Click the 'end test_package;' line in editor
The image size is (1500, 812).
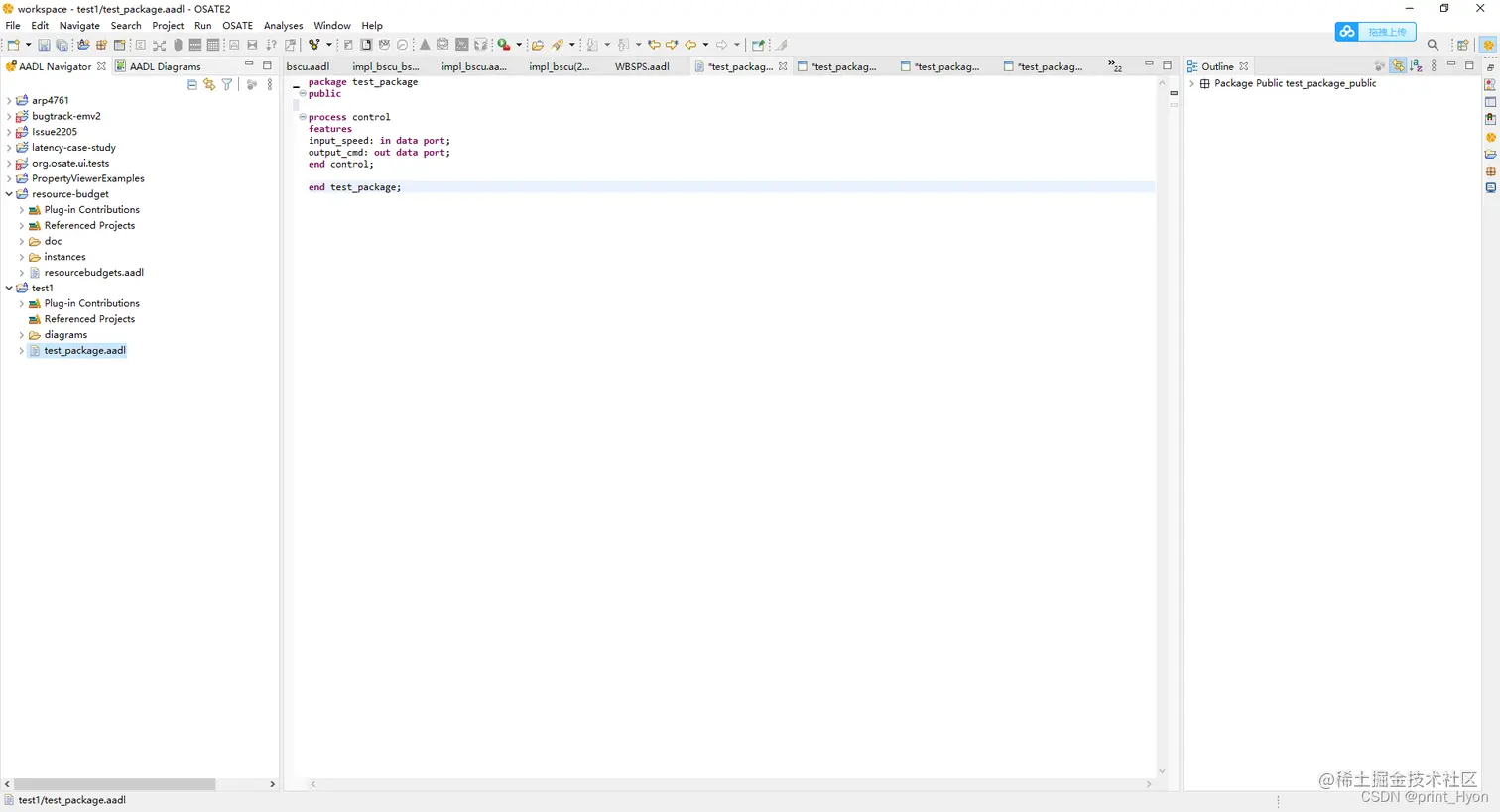(x=354, y=187)
